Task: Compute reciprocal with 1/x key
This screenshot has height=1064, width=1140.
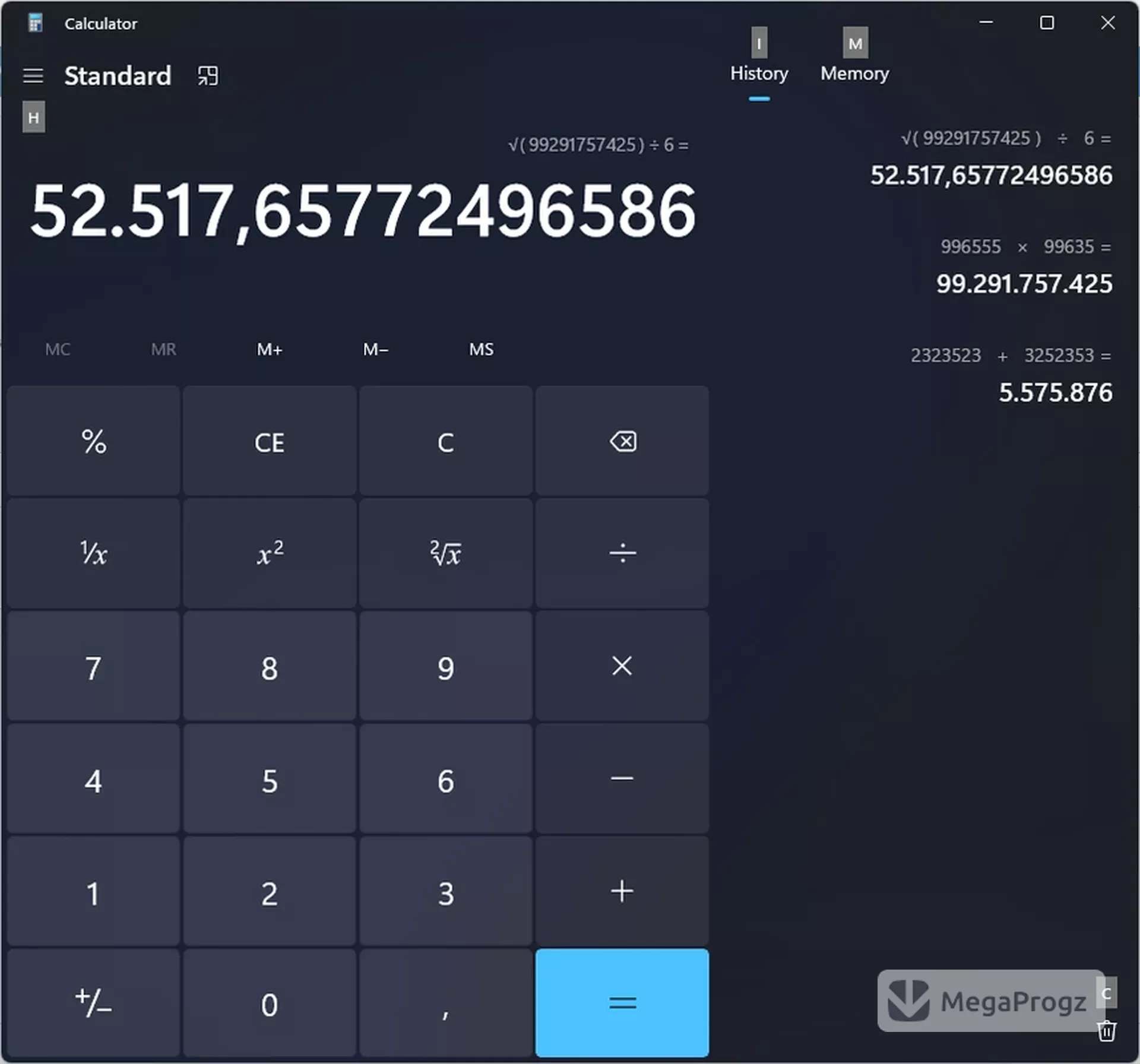Action: [93, 553]
